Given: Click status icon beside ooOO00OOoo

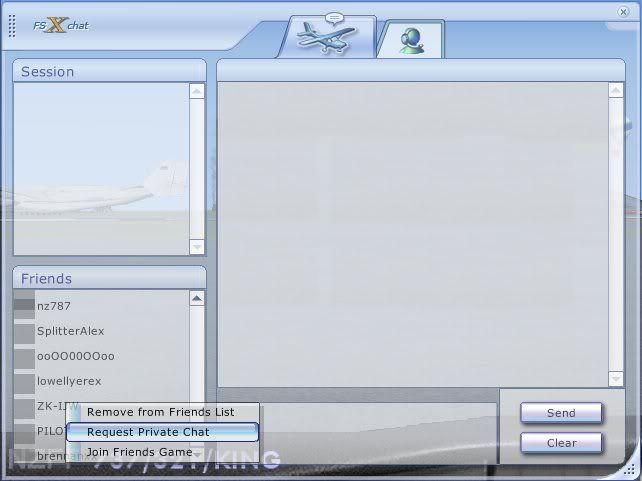Looking at the screenshot, I should (25, 358).
